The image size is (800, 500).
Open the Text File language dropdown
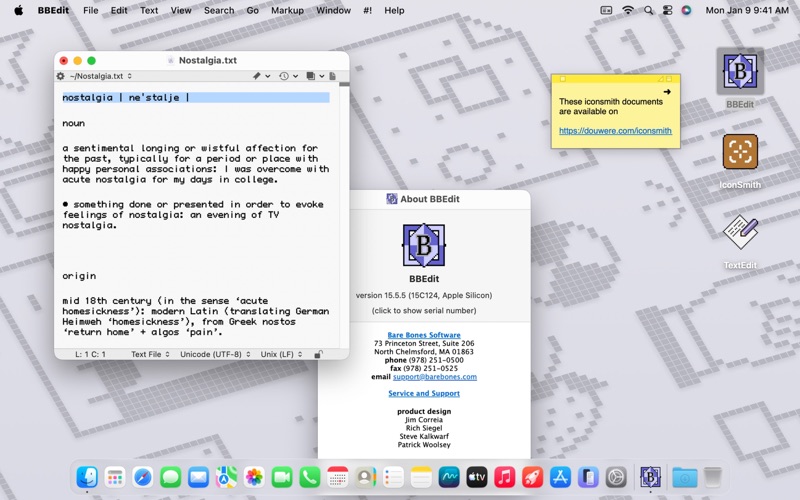tap(150, 354)
